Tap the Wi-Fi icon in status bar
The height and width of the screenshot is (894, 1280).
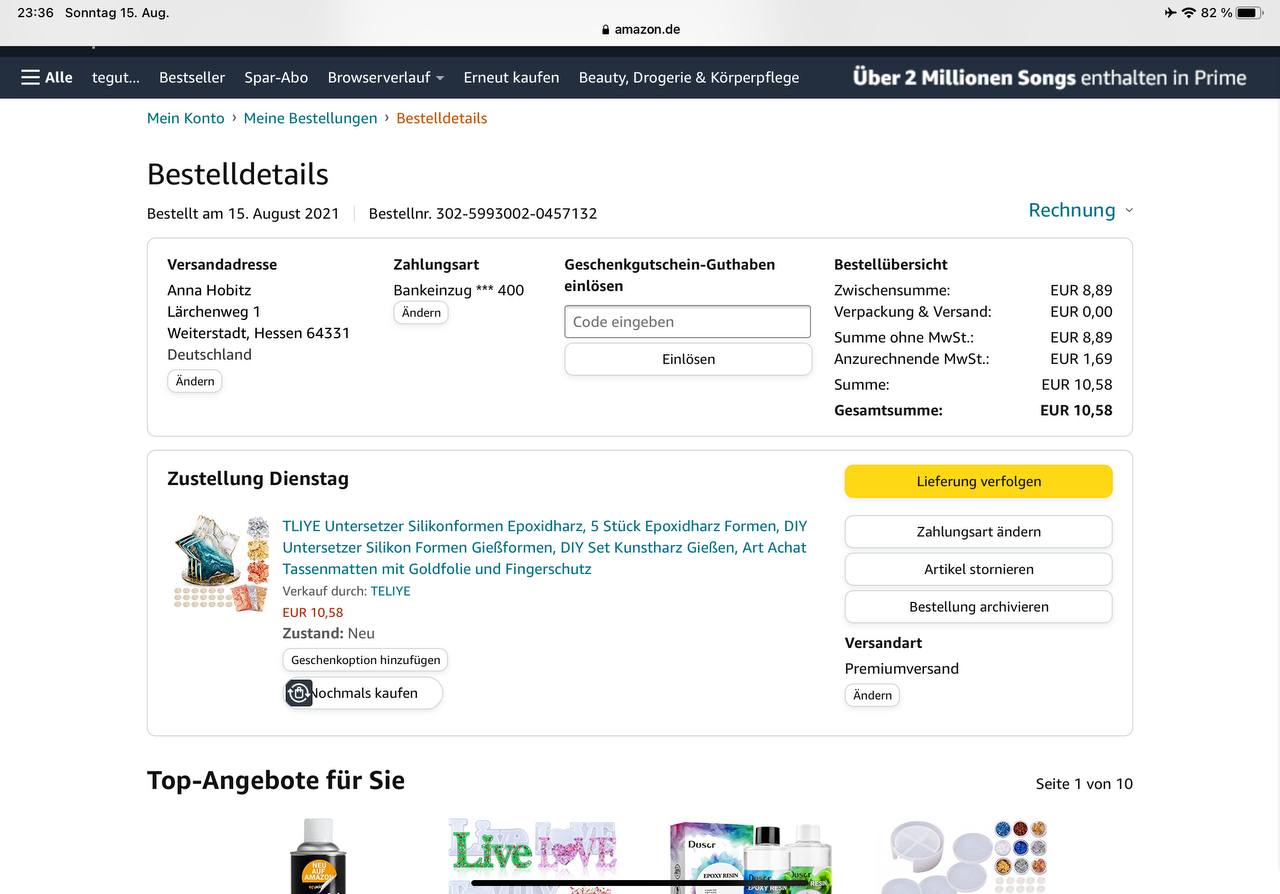[x=1189, y=13]
